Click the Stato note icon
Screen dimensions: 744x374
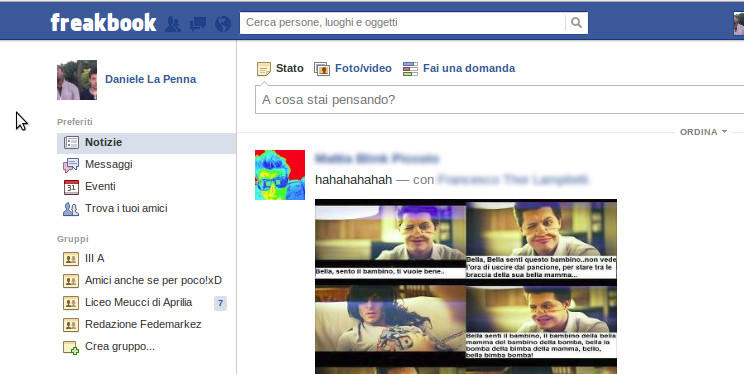[263, 69]
